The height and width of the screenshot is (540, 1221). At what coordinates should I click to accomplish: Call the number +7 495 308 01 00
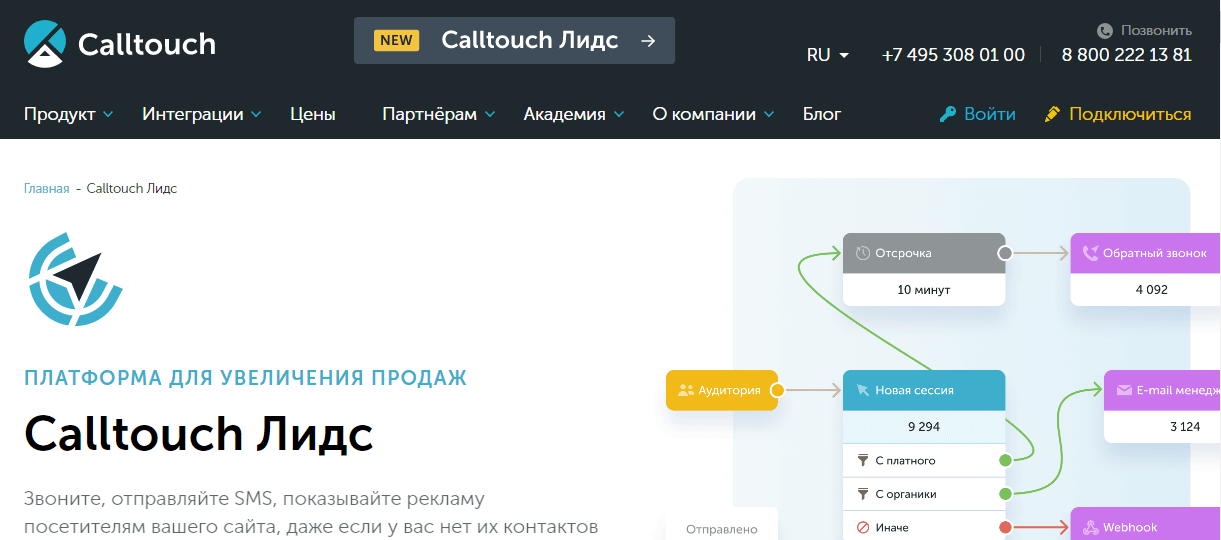(x=953, y=55)
